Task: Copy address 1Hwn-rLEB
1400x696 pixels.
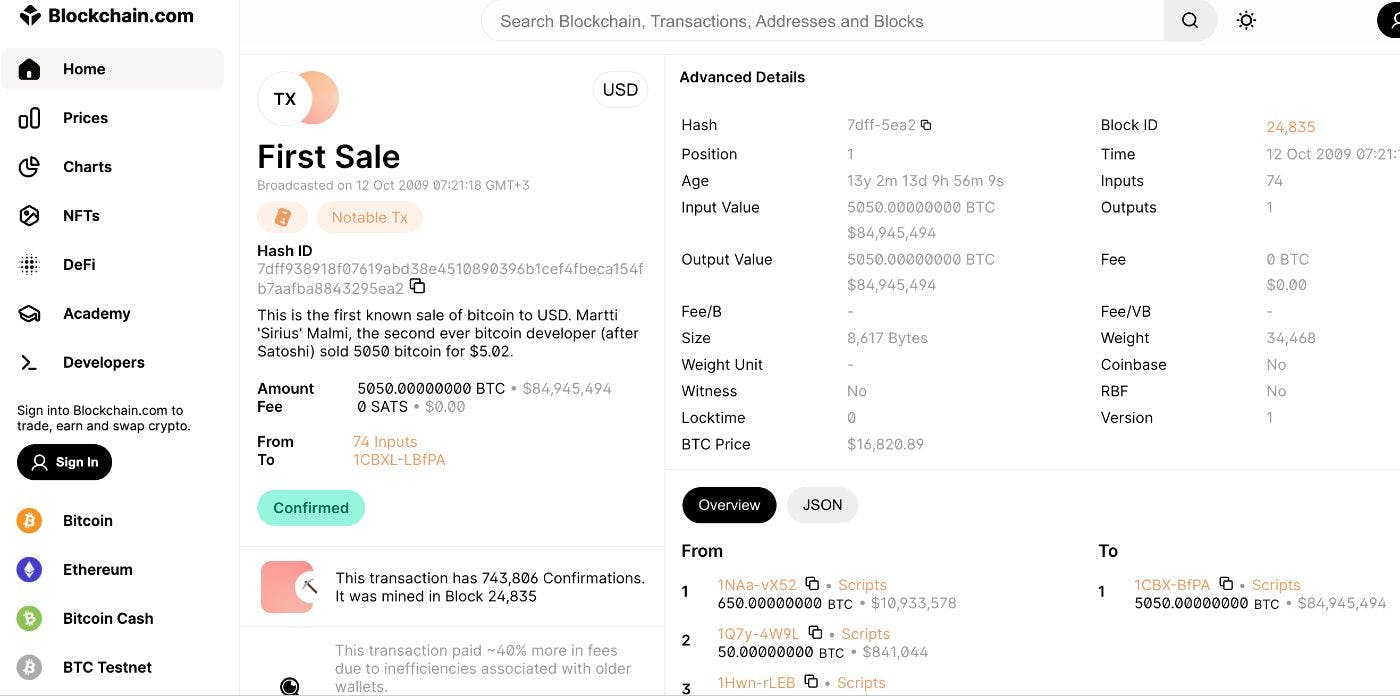Action: coord(811,682)
